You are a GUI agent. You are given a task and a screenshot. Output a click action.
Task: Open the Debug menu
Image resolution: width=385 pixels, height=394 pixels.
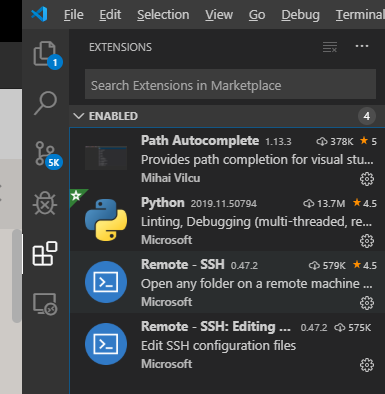(300, 15)
